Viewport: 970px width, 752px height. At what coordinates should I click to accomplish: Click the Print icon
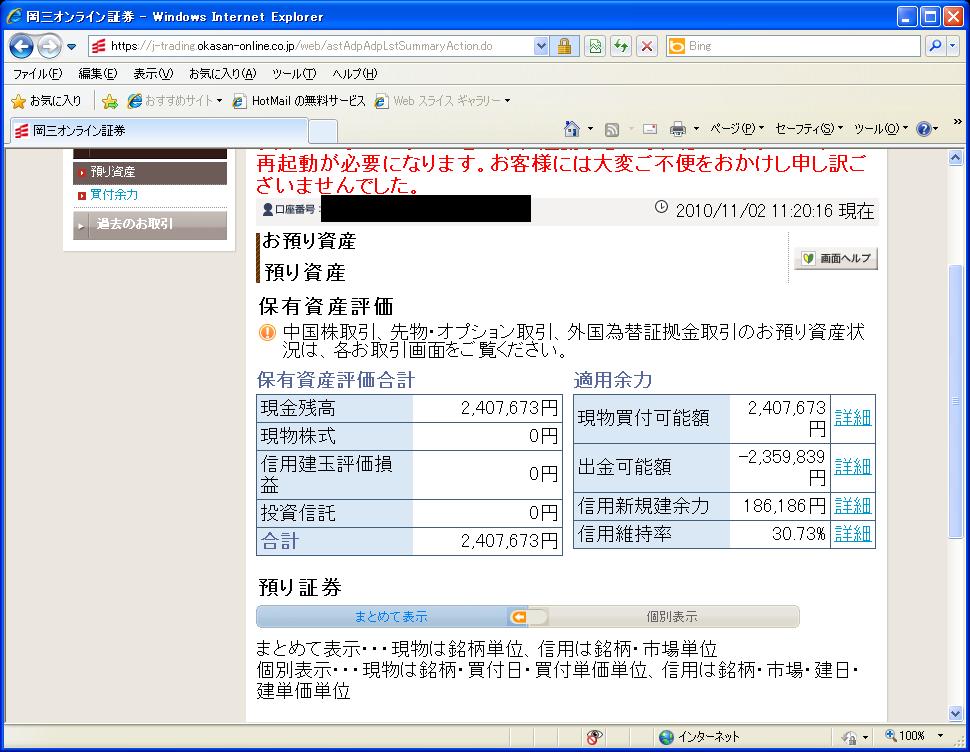pyautogui.click(x=678, y=129)
